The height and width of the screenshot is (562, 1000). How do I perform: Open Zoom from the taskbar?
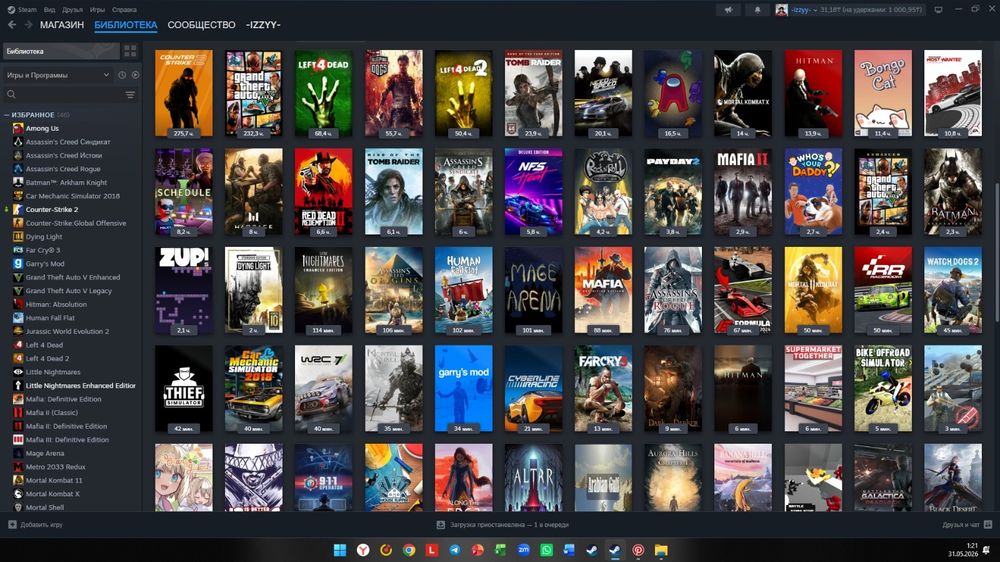[524, 550]
